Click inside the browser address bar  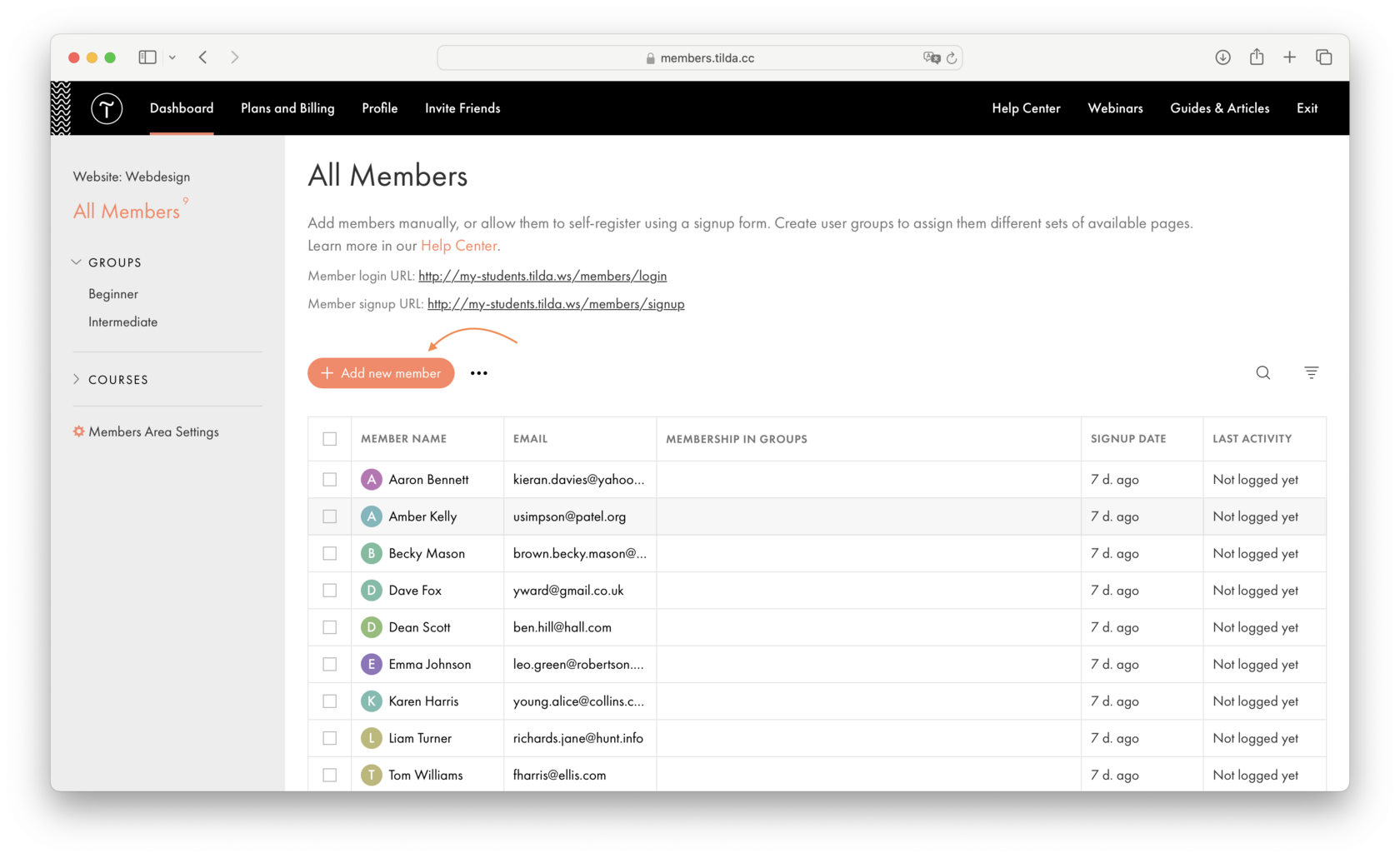(700, 57)
